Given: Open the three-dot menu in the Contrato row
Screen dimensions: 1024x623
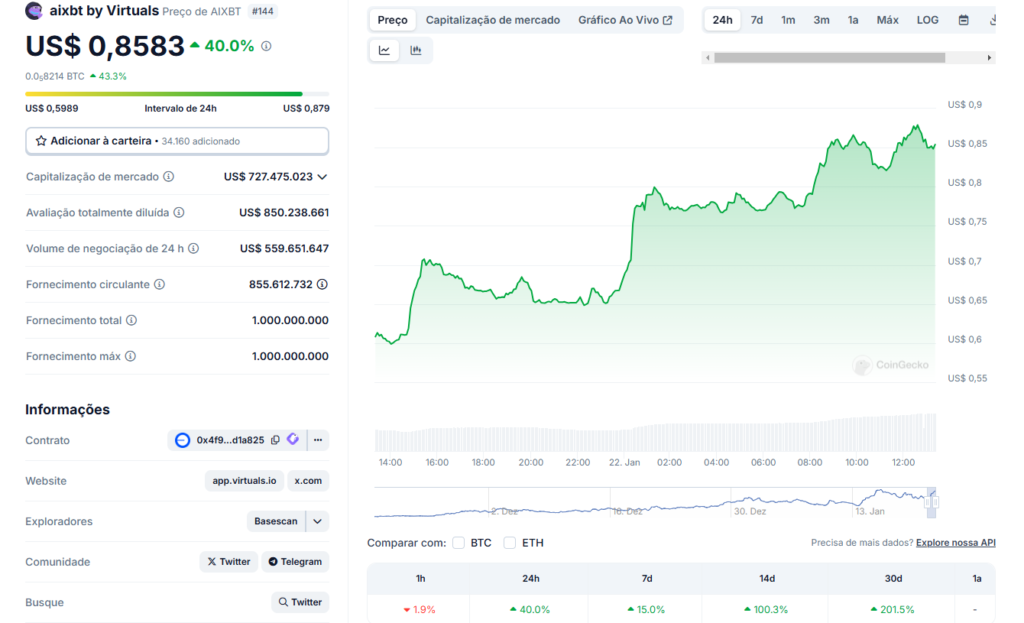Looking at the screenshot, I should (x=318, y=440).
